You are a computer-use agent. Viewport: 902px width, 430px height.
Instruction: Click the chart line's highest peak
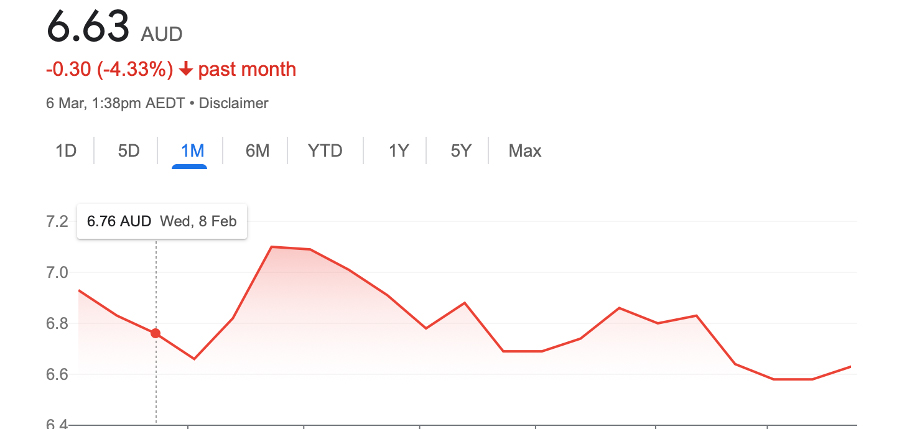(273, 246)
